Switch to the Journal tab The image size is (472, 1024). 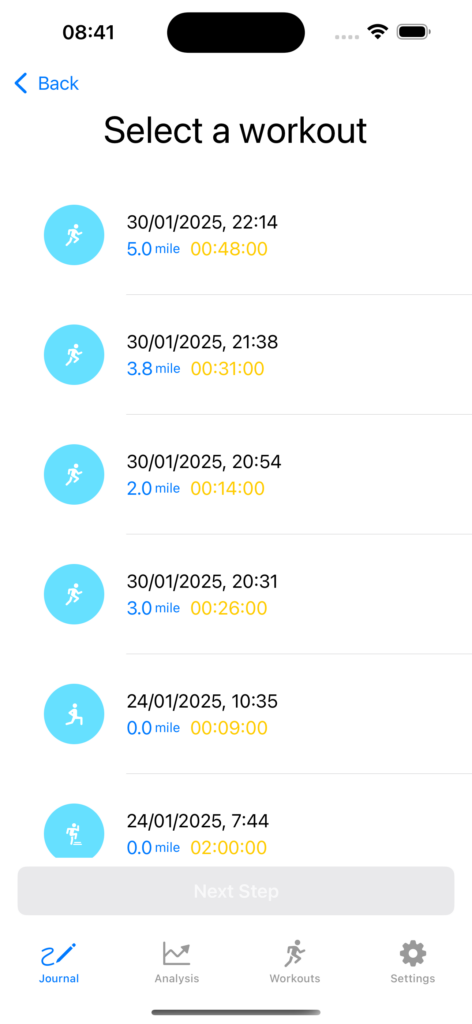coord(59,963)
